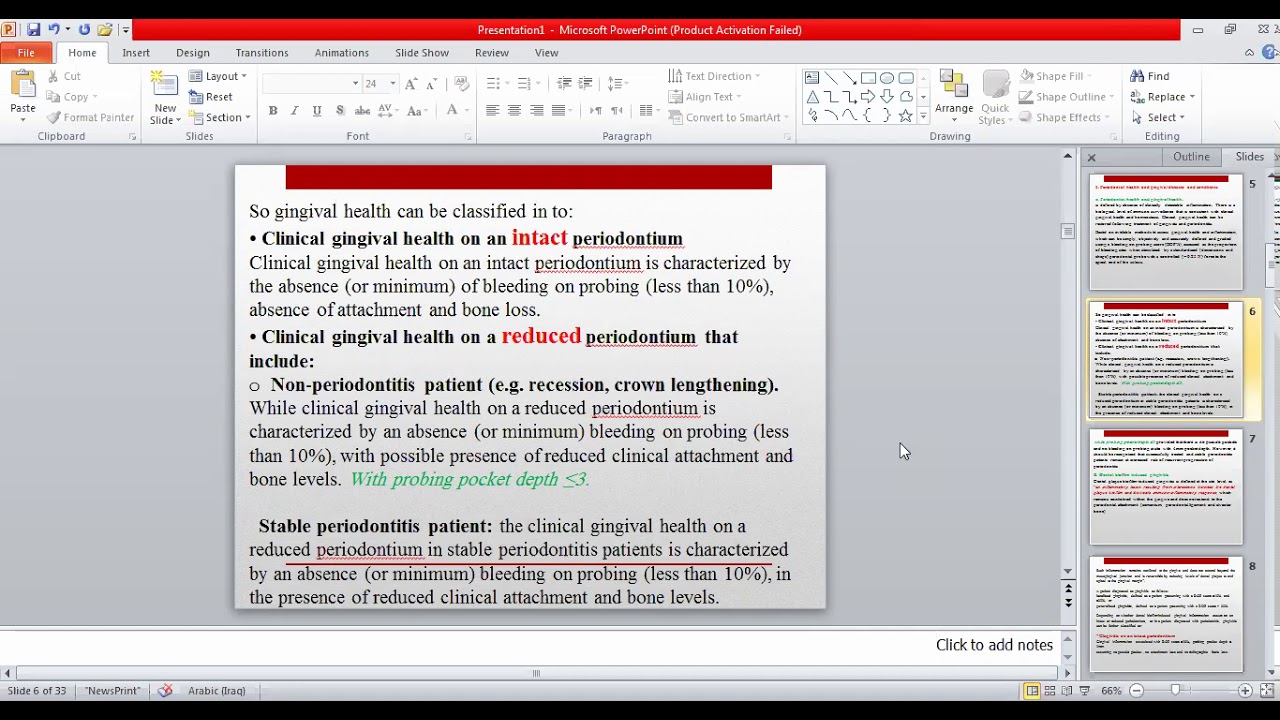Select the Isosceles Triangle shape
The height and width of the screenshot is (720, 1280).
point(812,97)
